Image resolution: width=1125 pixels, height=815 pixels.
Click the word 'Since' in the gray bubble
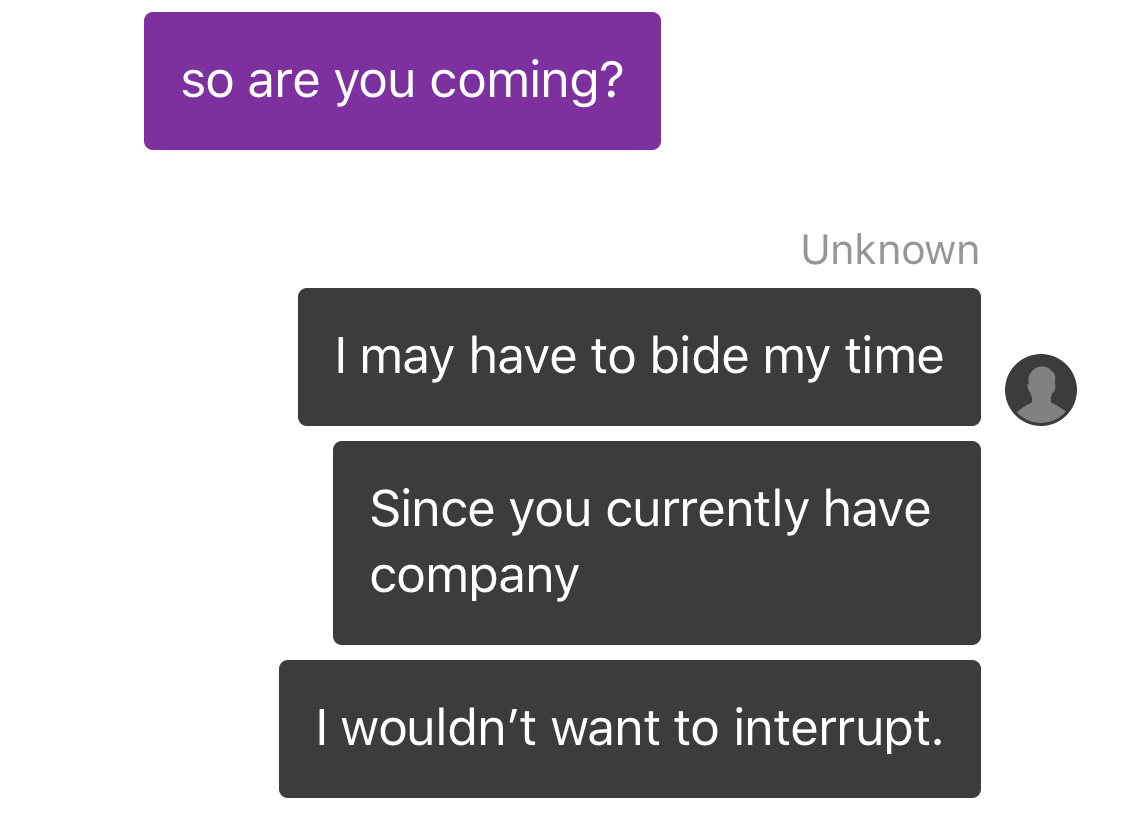click(x=432, y=509)
